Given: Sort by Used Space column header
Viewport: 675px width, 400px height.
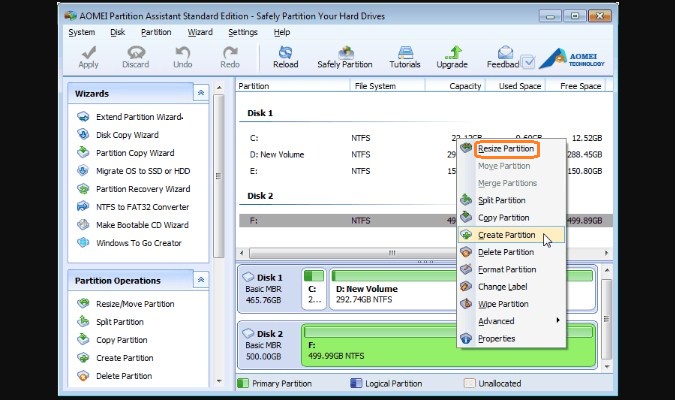Looking at the screenshot, I should [516, 86].
